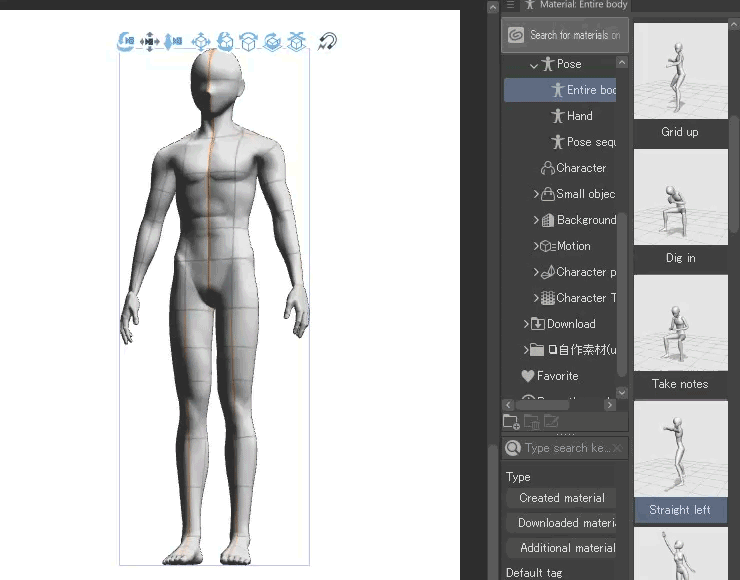The width and height of the screenshot is (740, 580).
Task: Click the arc-arrow rotate model icon above cube
Action: click(x=249, y=42)
